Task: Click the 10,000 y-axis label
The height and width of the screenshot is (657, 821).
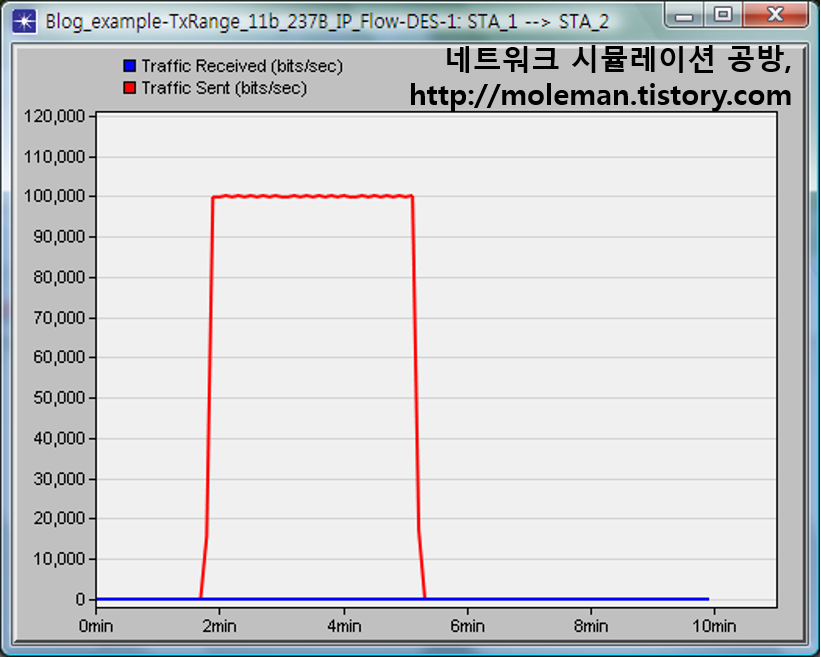Action: [x=59, y=559]
